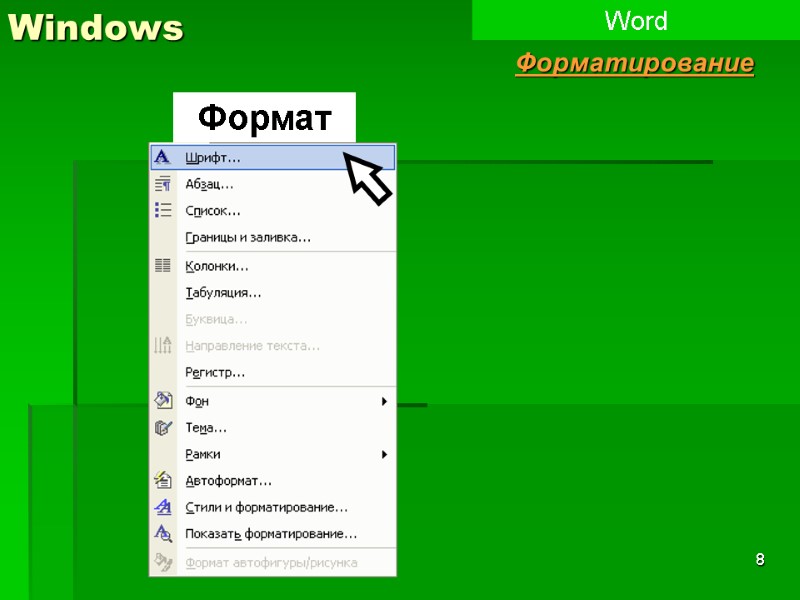Choose Границы и заливка... entry
This screenshot has width=800, height=600.
pyautogui.click(x=272, y=237)
